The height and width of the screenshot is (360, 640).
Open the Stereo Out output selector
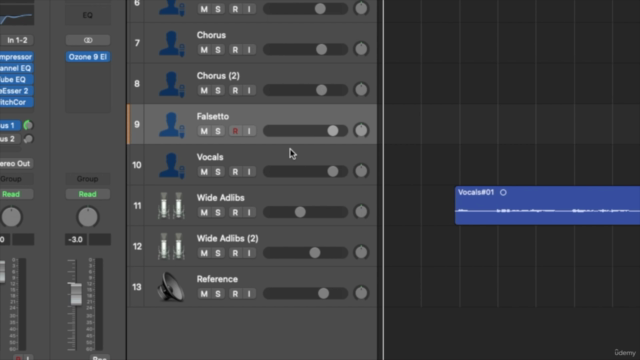(x=17, y=164)
